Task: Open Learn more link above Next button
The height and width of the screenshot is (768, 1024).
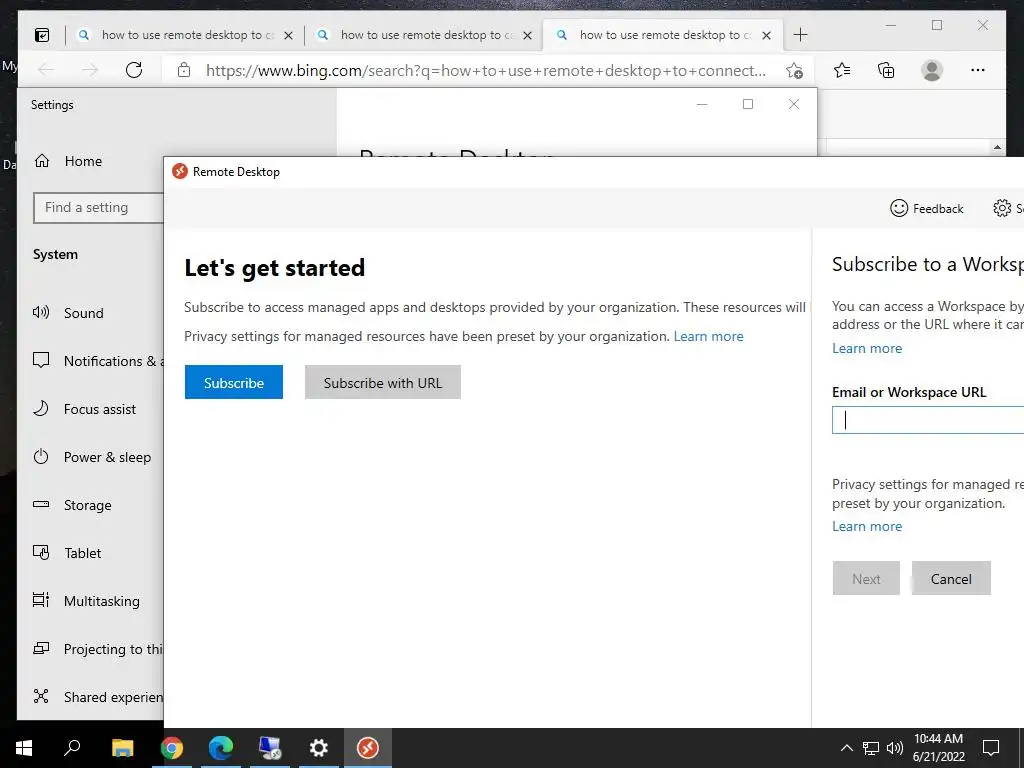Action: coord(867,526)
